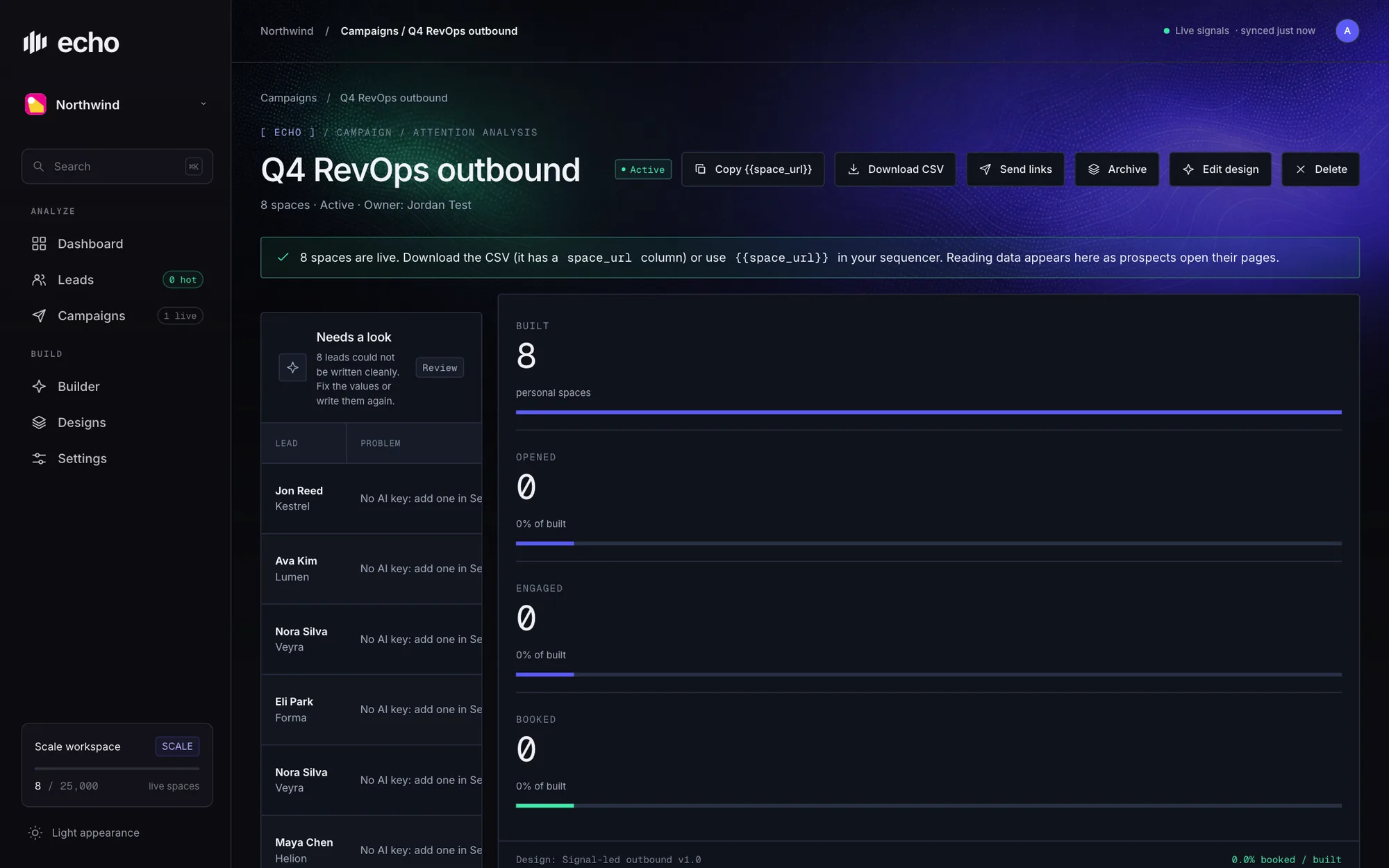
Task: Focus the Search input field
Action: 117,167
